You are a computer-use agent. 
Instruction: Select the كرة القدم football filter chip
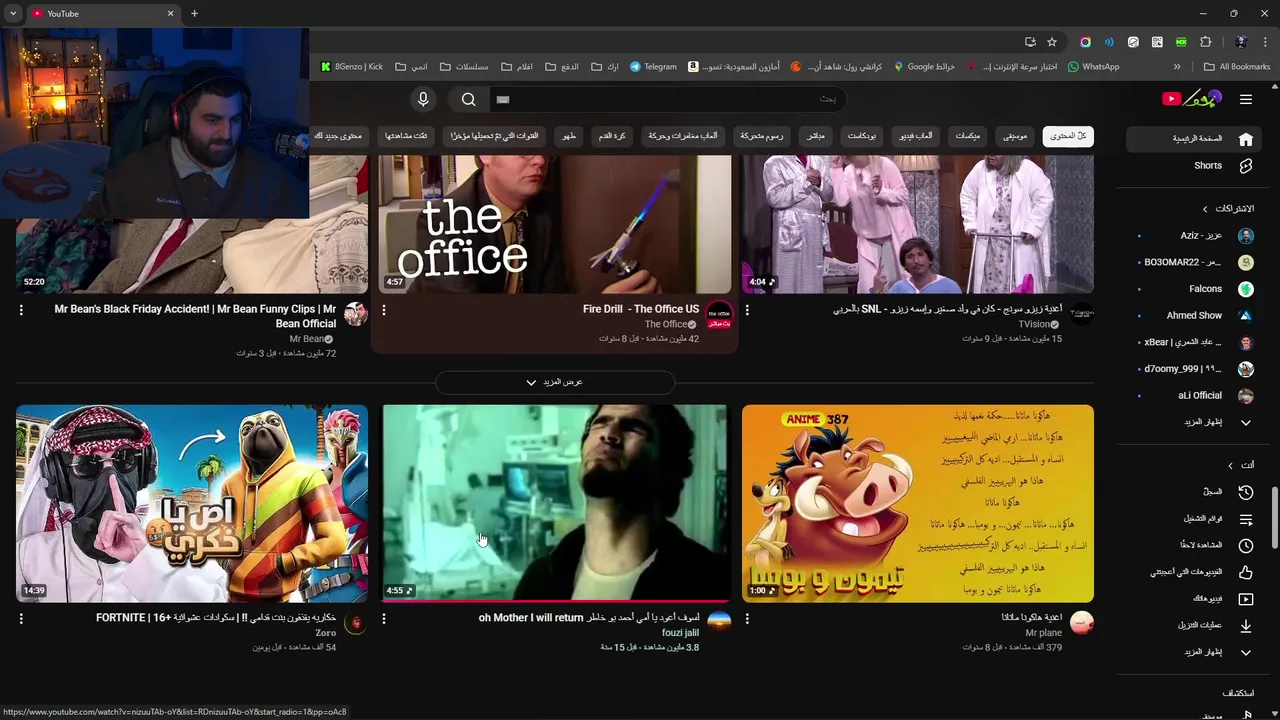pos(612,136)
